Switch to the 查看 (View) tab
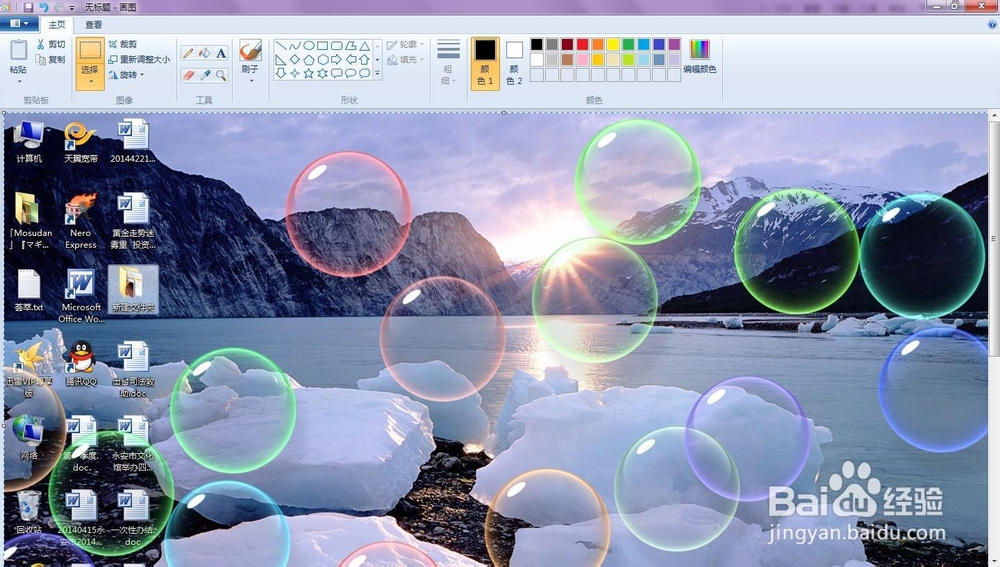 (x=94, y=24)
